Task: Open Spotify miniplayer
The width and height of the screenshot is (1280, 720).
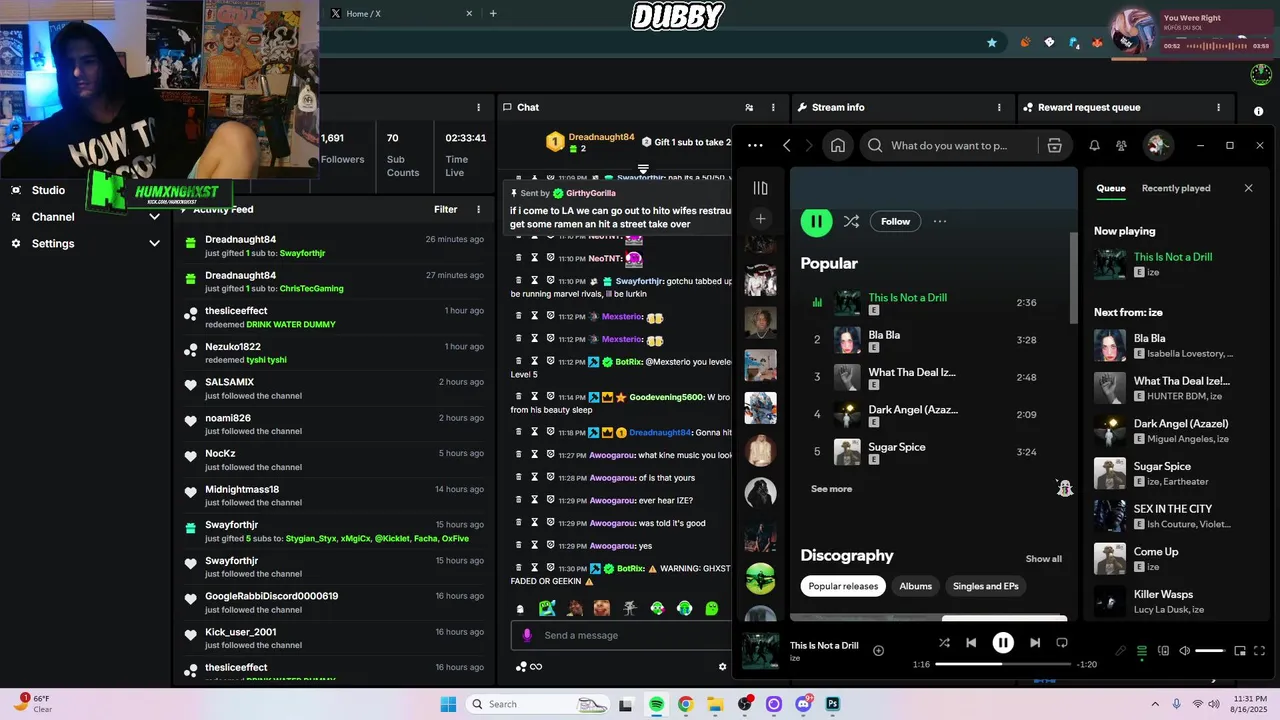Action: 1240,651
